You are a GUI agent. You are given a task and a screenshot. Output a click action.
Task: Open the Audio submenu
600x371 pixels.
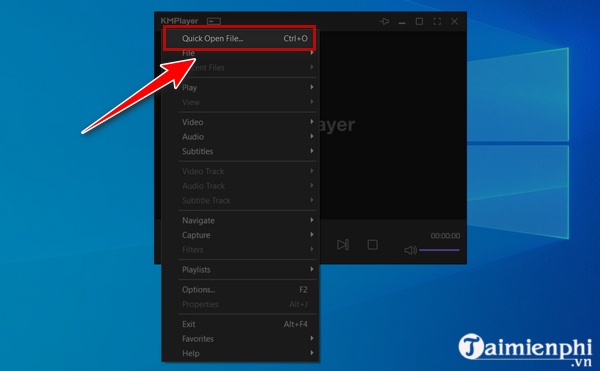[x=240, y=137]
